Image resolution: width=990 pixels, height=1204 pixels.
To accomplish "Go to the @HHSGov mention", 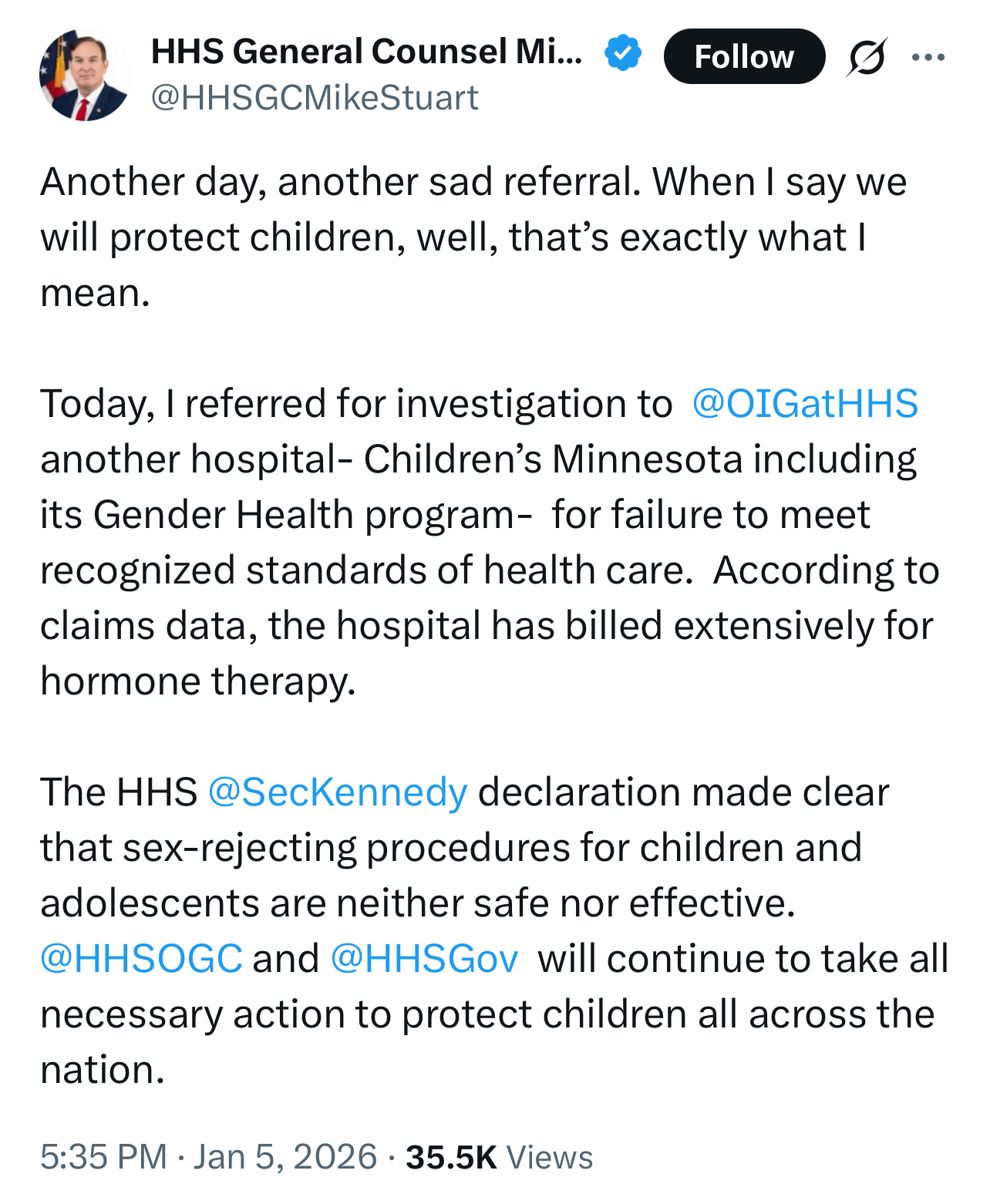I will coord(424,959).
